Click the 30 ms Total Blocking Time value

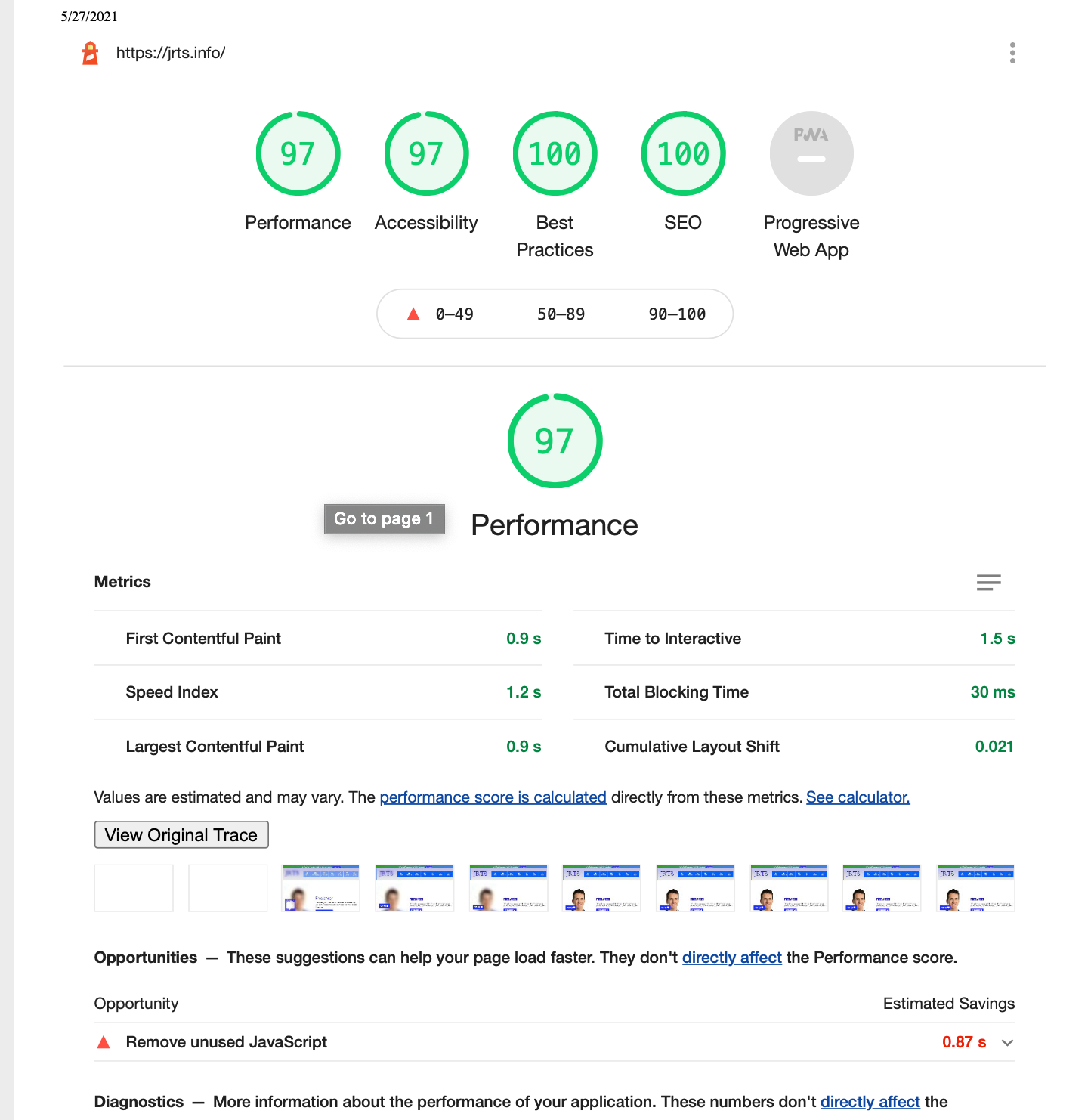click(993, 692)
